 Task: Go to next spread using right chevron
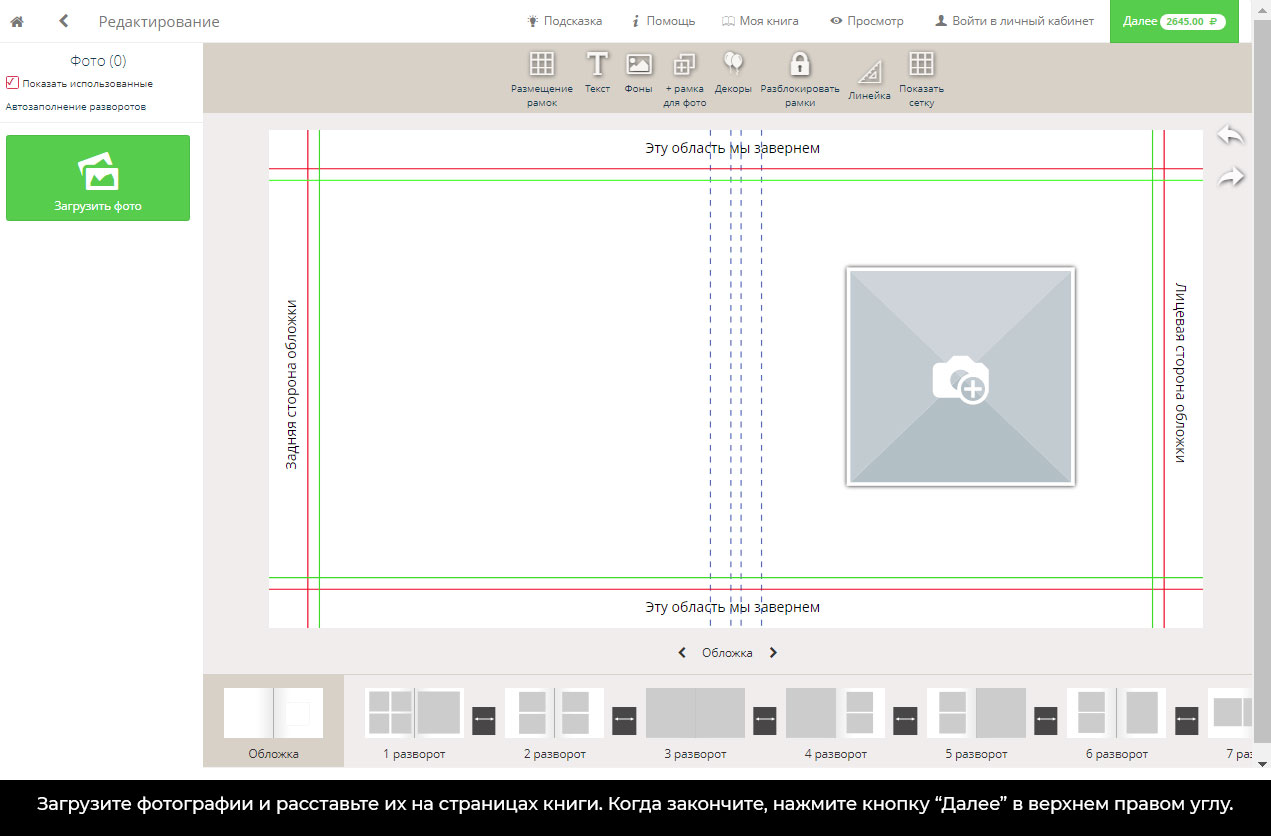pyautogui.click(x=773, y=653)
